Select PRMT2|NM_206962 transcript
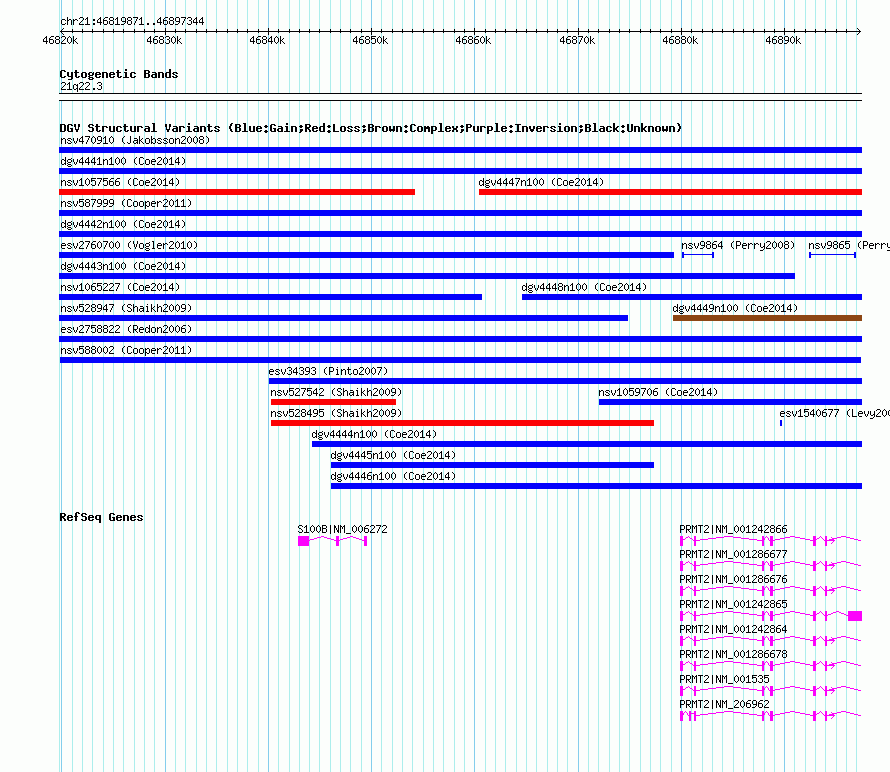Screen dimensions: 890x772 click(x=770, y=716)
